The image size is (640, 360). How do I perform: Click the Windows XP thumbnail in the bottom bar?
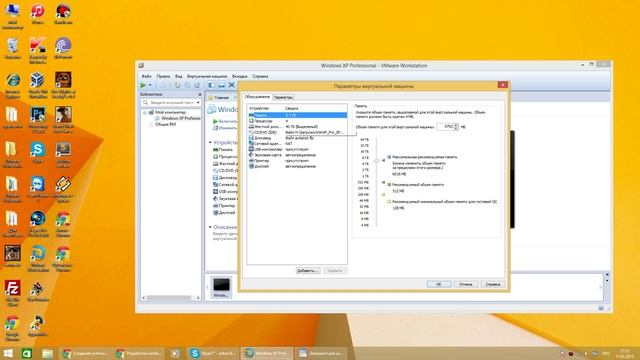point(222,287)
